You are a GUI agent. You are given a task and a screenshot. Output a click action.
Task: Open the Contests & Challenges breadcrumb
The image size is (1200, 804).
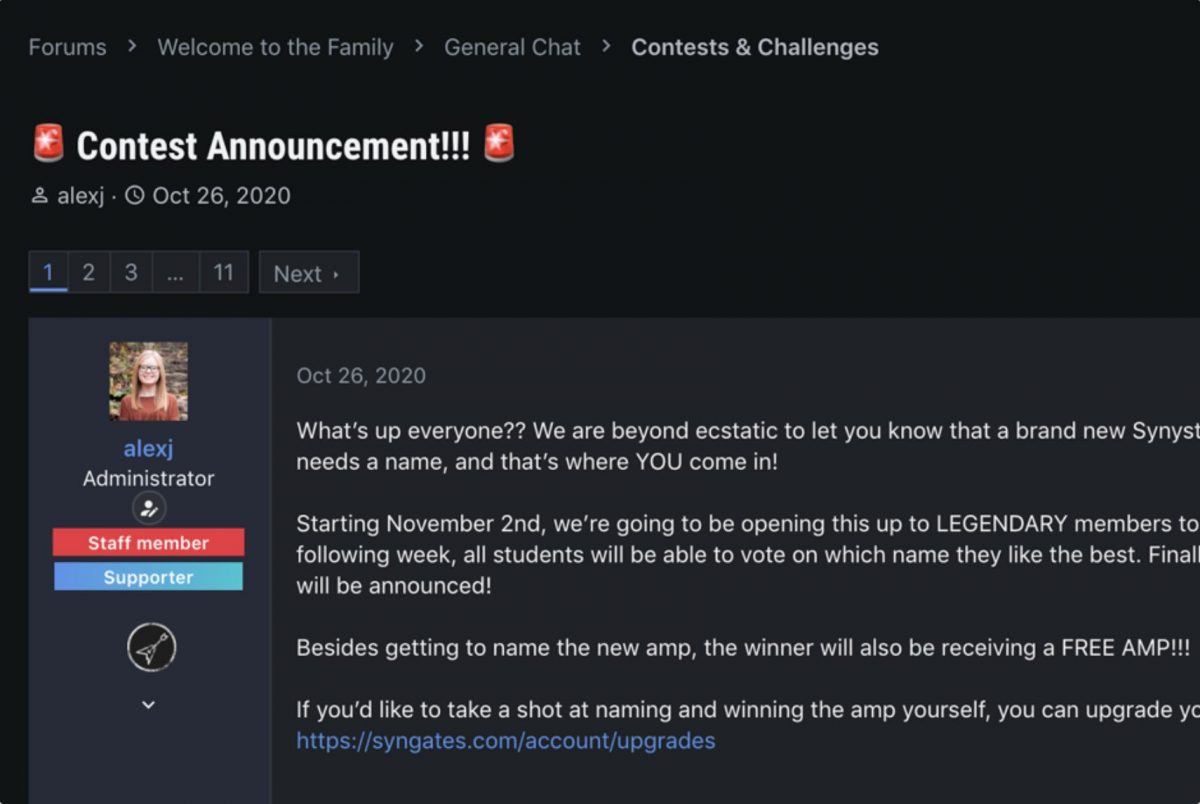point(755,47)
